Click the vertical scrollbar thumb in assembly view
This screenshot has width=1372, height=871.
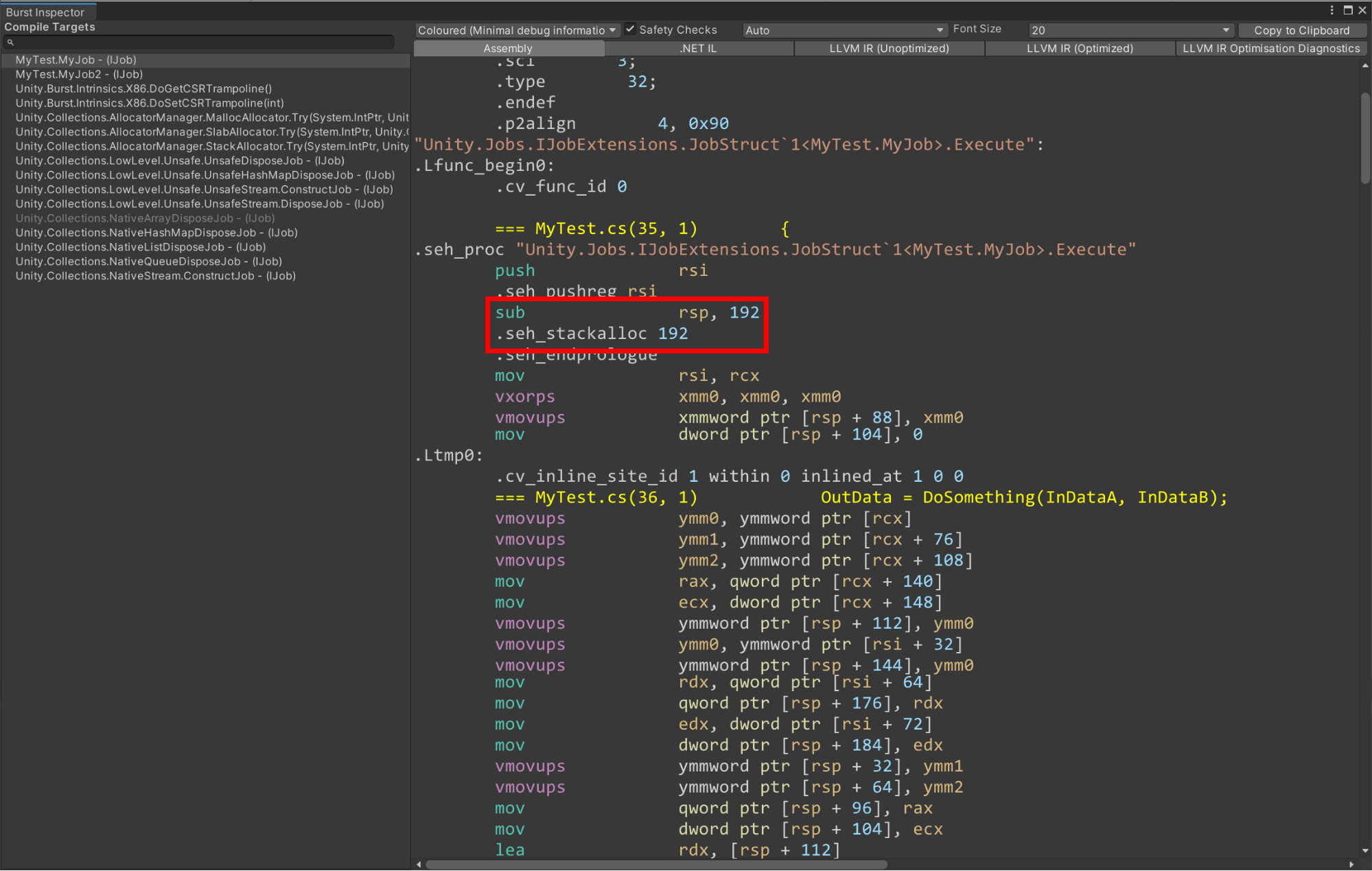[1365, 137]
